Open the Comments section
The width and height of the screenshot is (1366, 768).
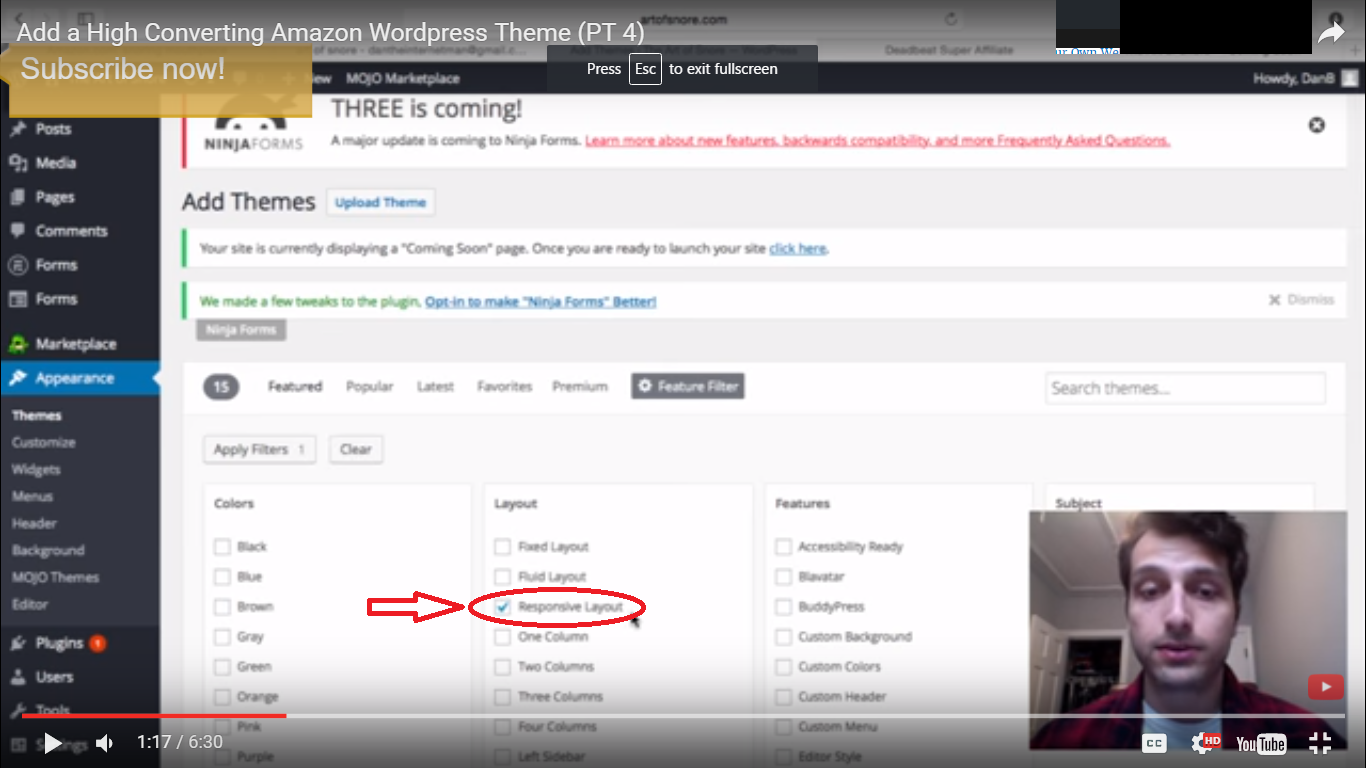coord(72,230)
